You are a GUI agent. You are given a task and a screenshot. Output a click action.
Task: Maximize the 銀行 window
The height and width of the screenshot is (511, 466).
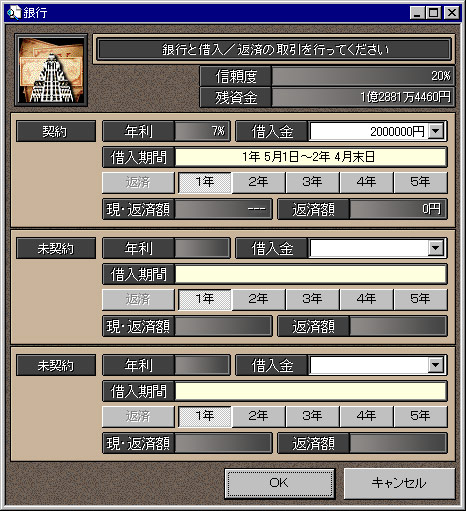(434, 13)
